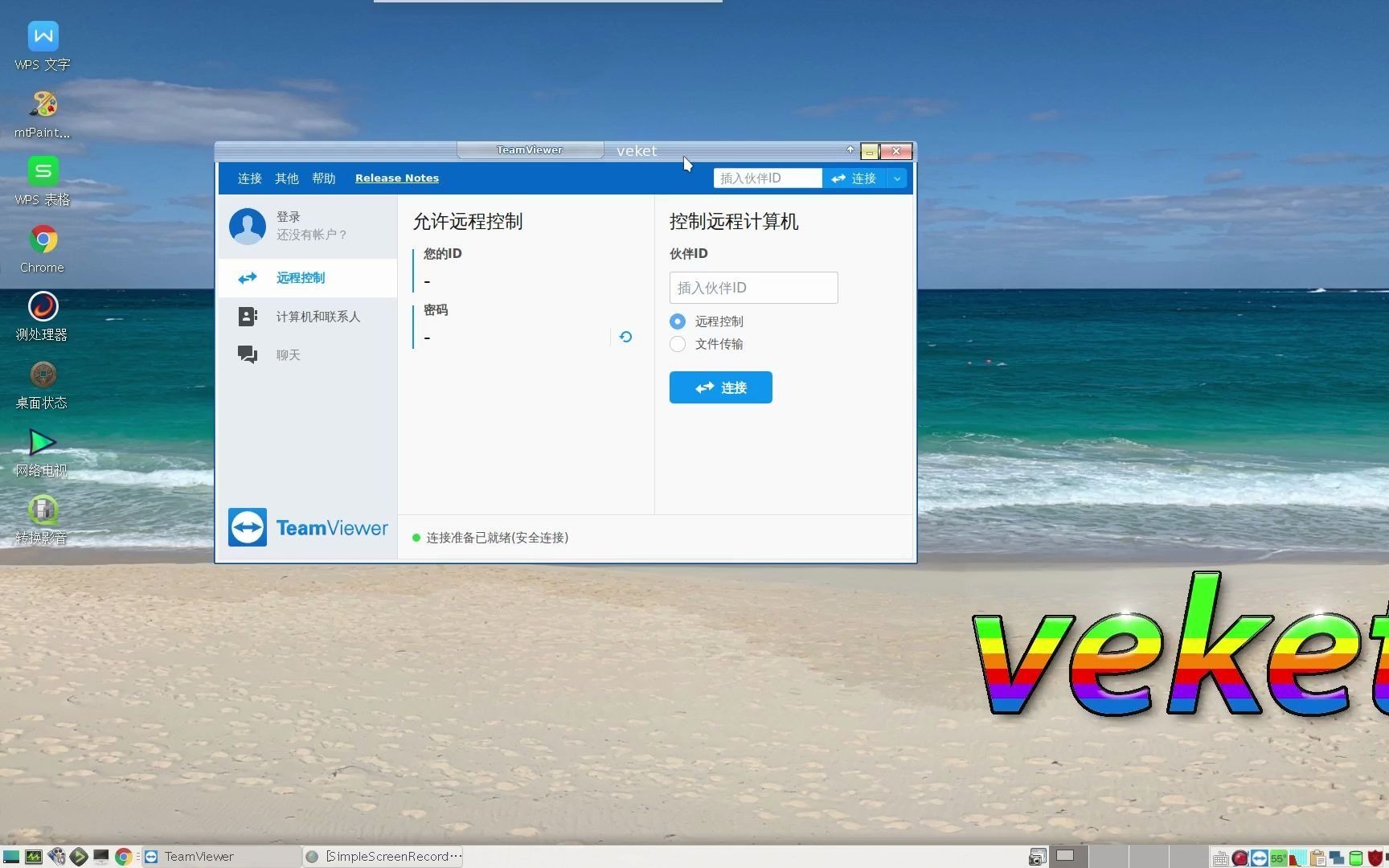
Task: Click the large blue 连接 button
Action: click(721, 387)
